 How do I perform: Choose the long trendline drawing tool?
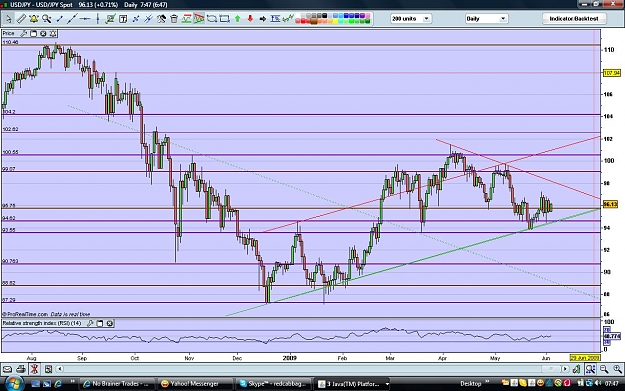tap(72, 19)
